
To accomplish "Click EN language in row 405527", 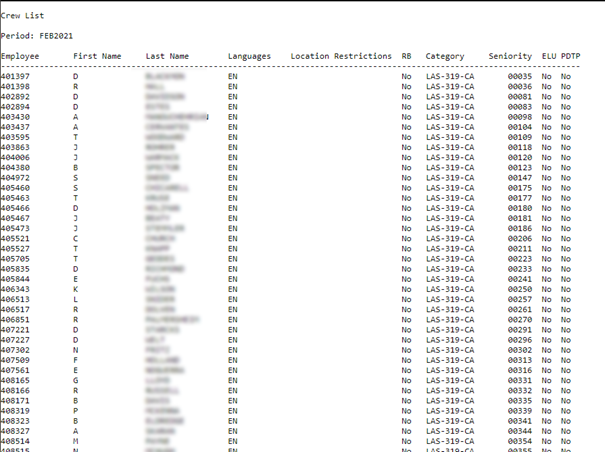I will (233, 249).
